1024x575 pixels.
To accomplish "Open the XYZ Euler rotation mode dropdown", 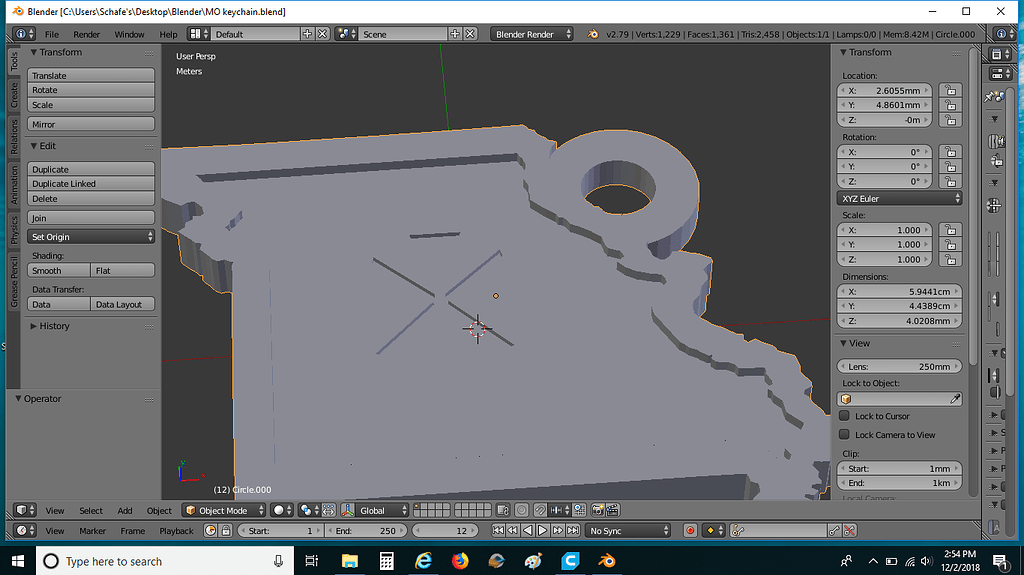I will point(899,198).
